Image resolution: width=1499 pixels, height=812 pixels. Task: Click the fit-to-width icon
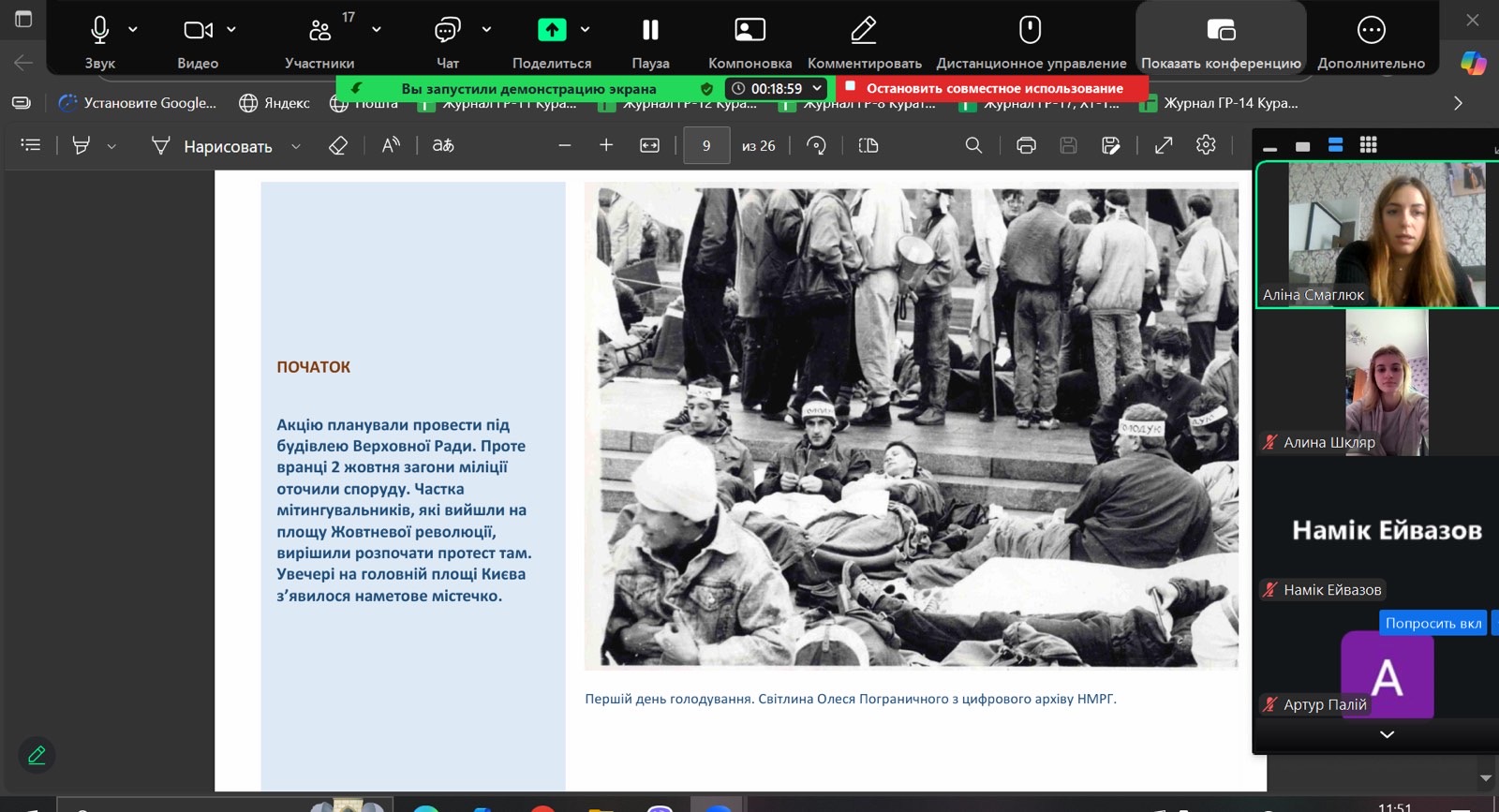click(649, 145)
